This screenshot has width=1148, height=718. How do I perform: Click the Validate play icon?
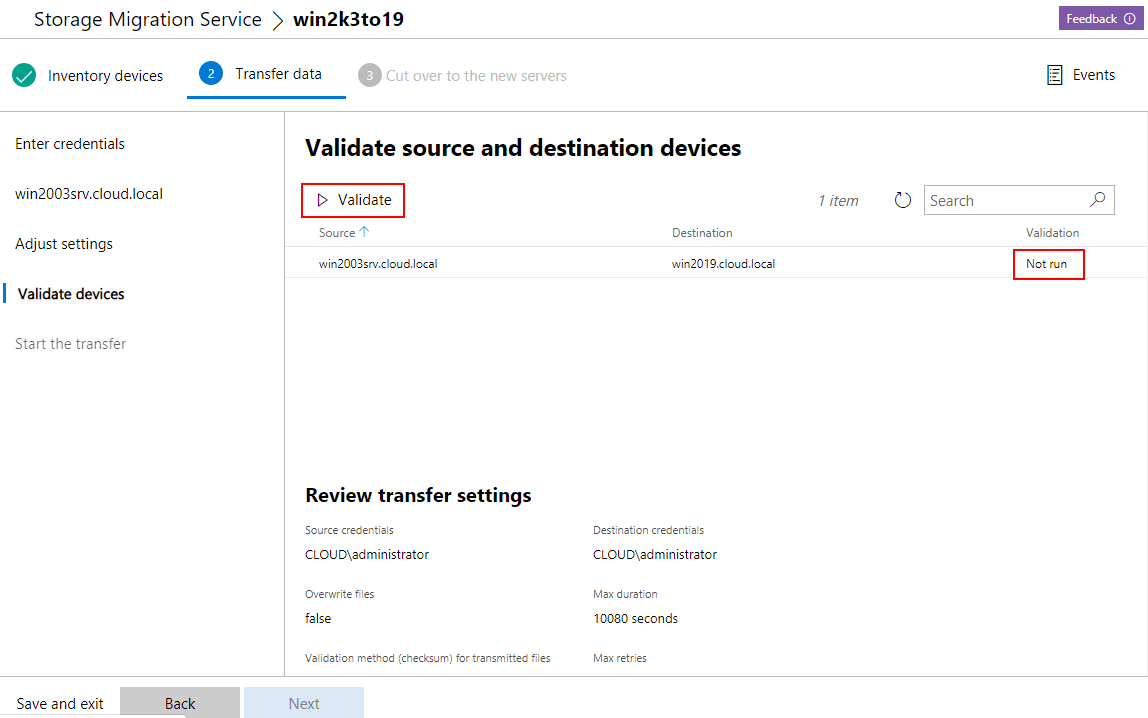click(322, 200)
